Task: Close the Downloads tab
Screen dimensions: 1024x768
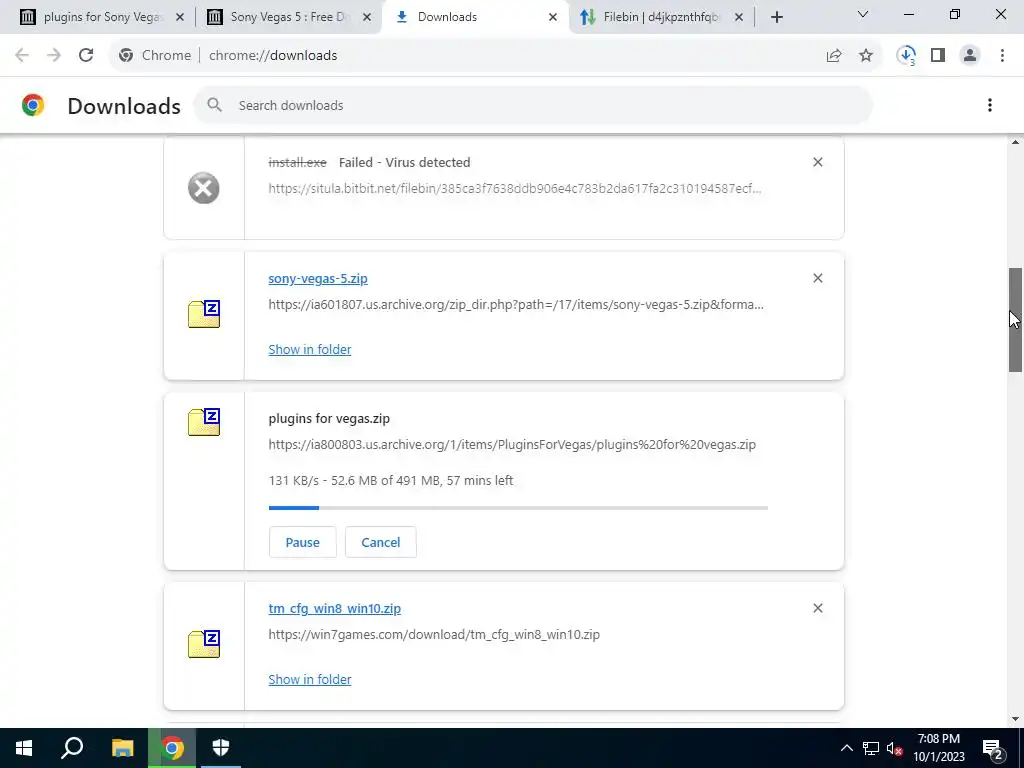Action: tap(552, 17)
